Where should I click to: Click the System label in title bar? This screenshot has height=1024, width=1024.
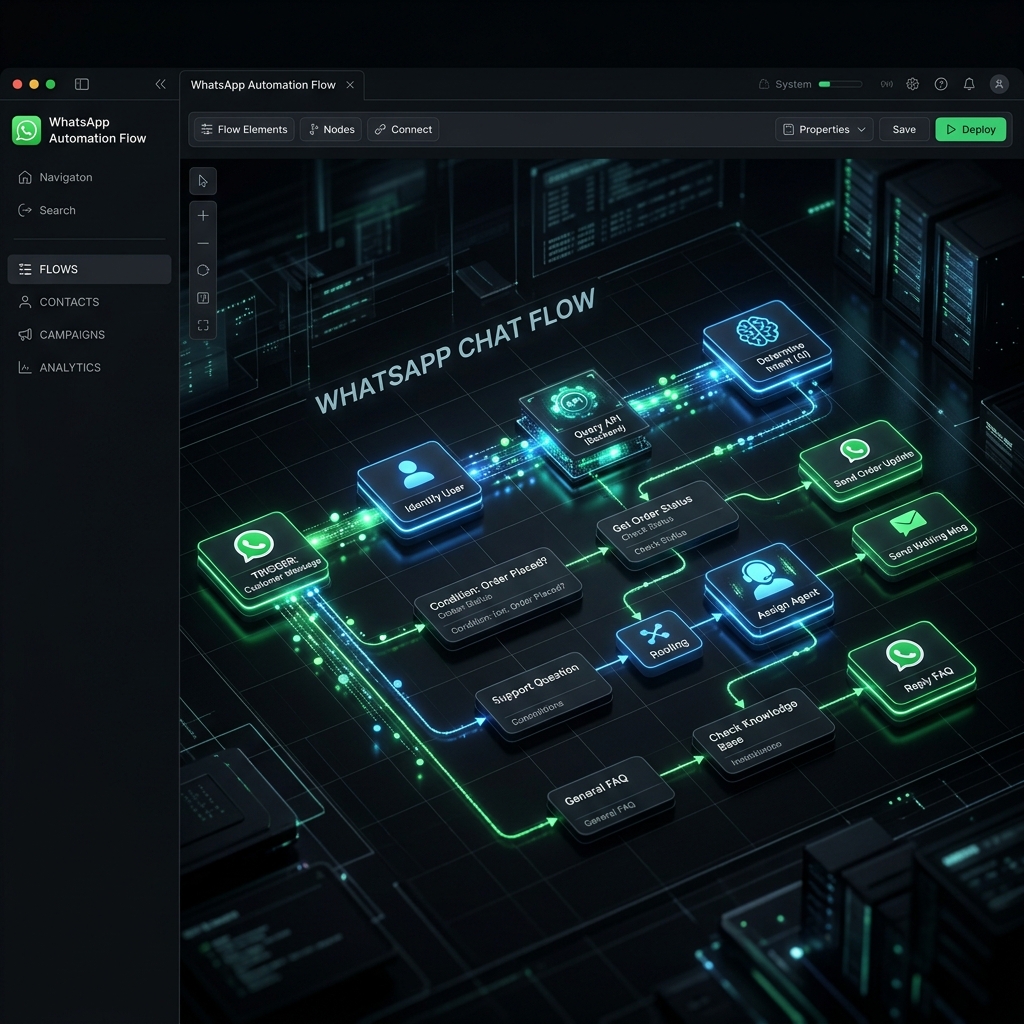(793, 84)
